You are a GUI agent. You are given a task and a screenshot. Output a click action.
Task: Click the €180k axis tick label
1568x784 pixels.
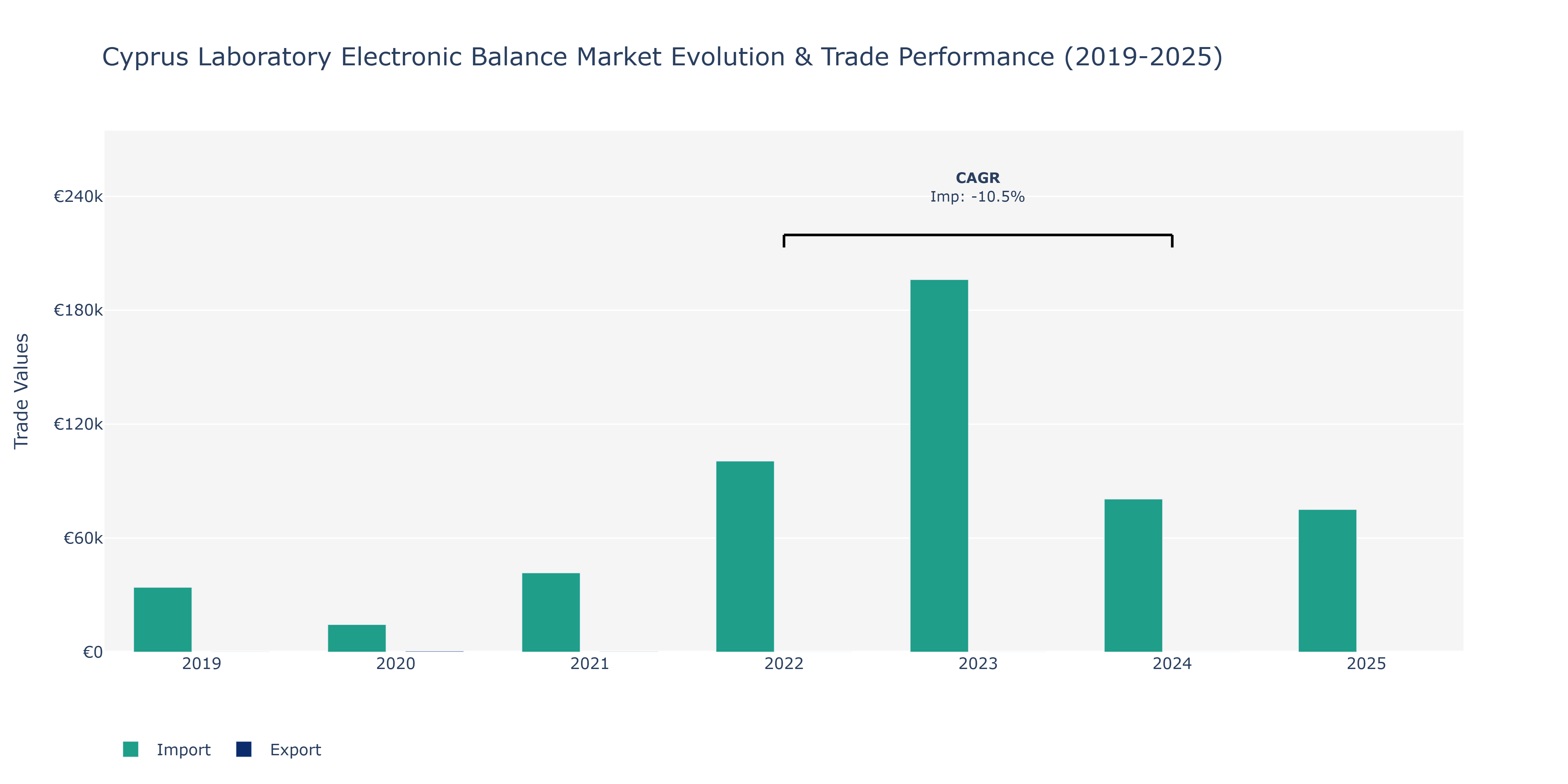(78, 310)
